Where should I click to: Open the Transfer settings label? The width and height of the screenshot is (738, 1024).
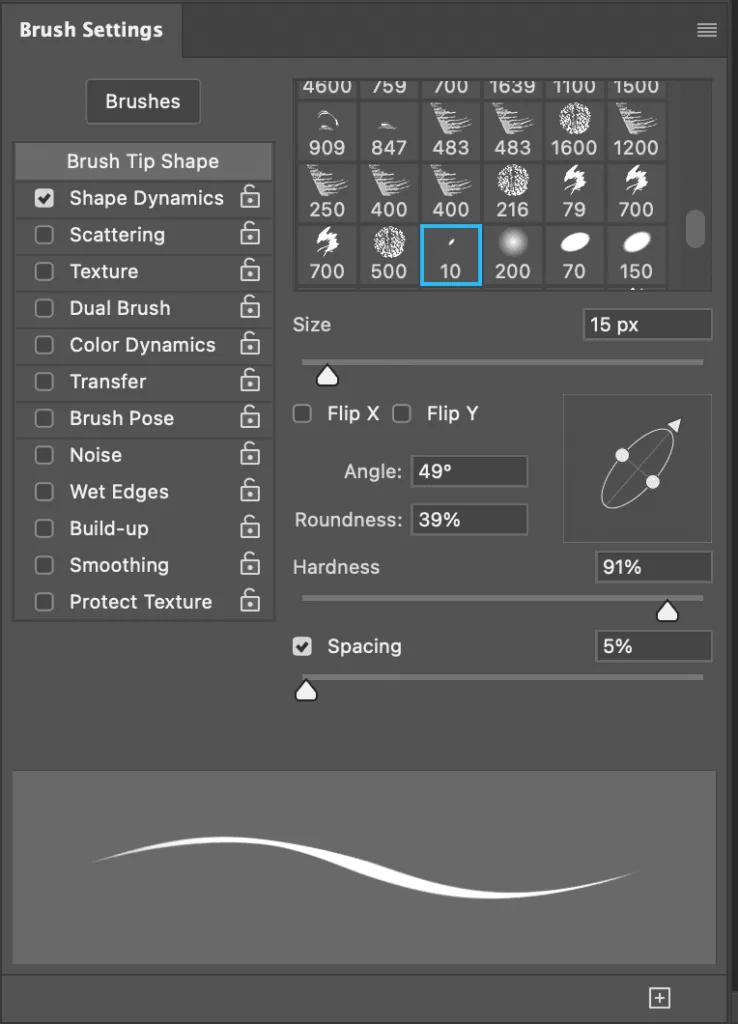tap(108, 381)
